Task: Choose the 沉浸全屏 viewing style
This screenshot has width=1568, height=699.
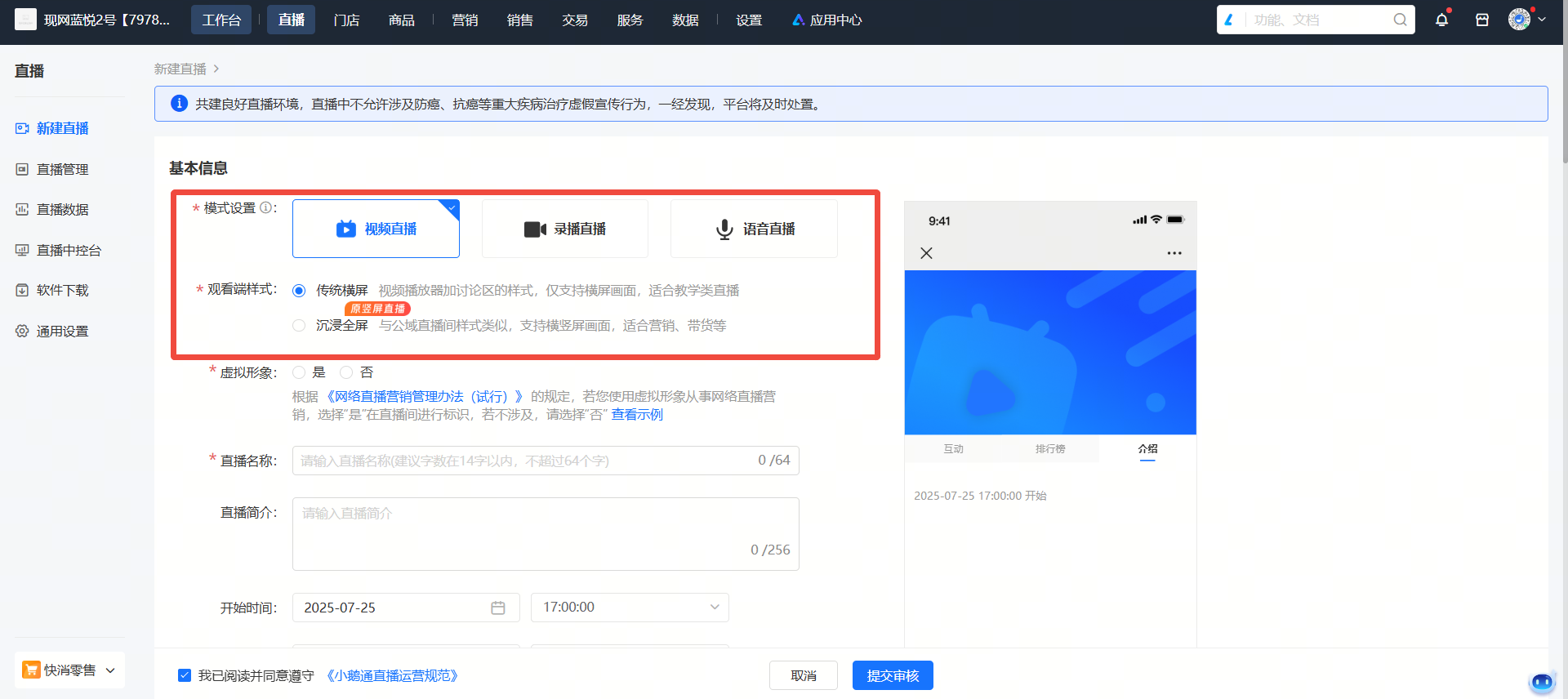Action: click(x=299, y=326)
